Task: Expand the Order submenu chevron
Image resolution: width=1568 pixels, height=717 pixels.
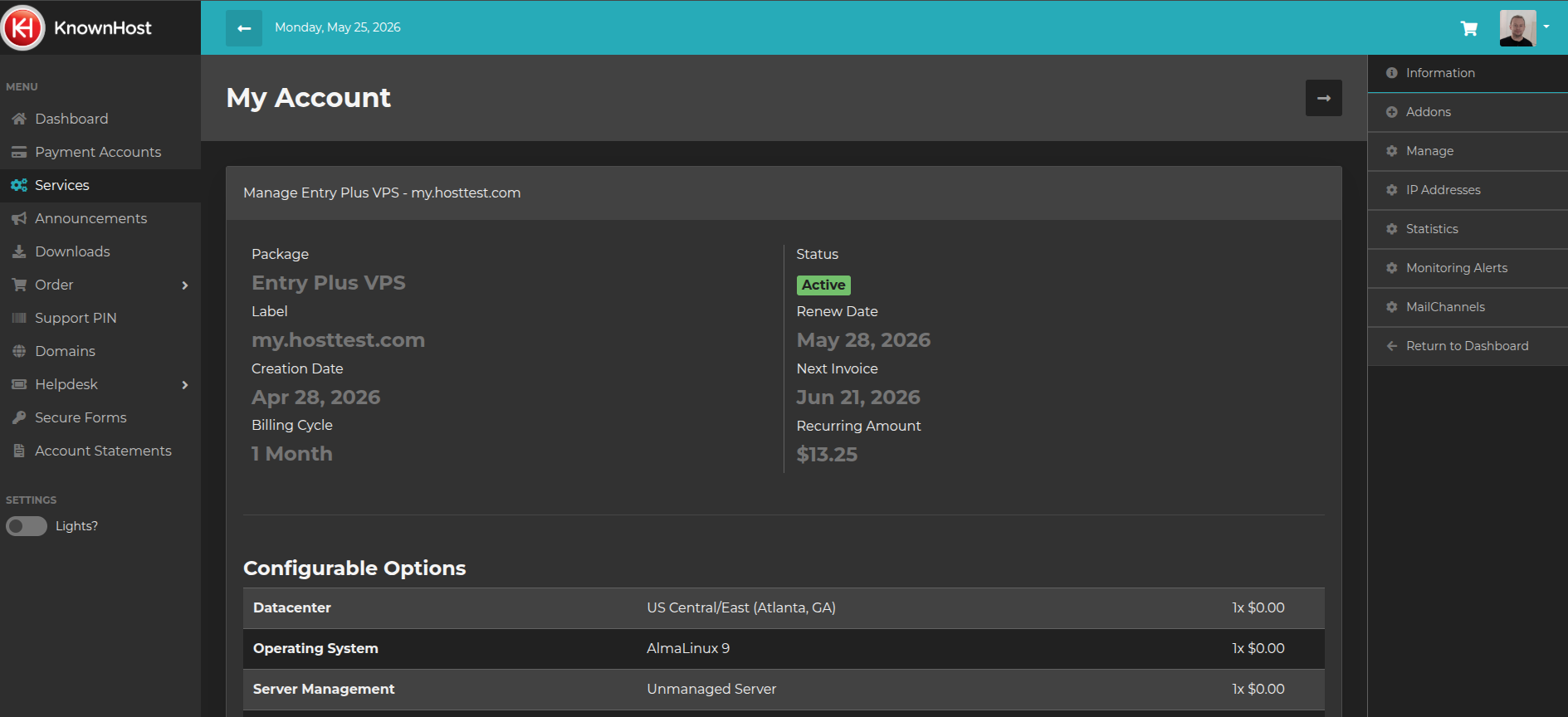Action: coord(185,285)
